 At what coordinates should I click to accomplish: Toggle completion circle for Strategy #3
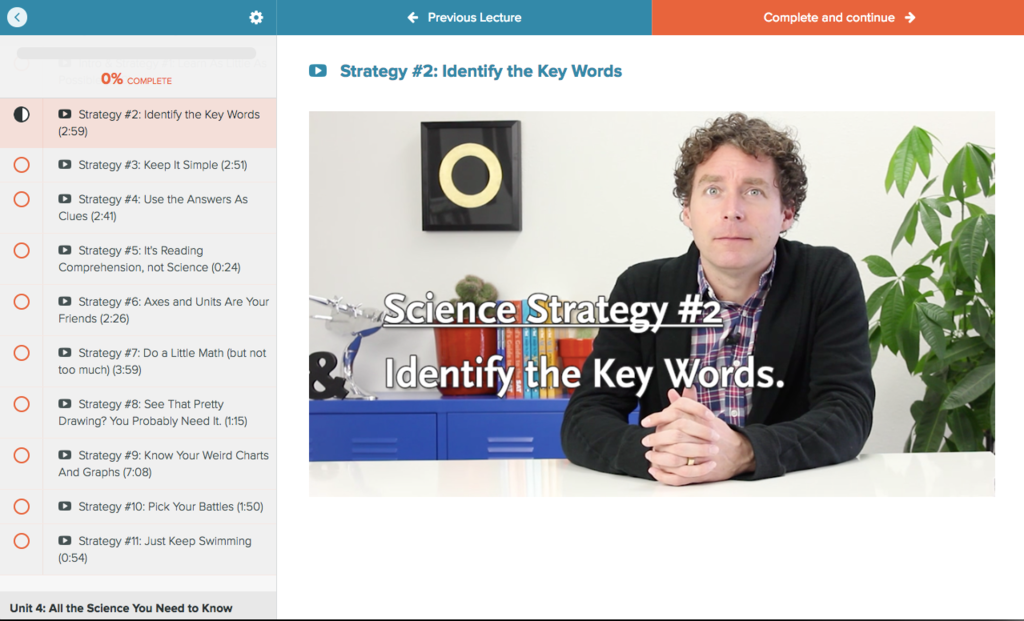pos(21,165)
